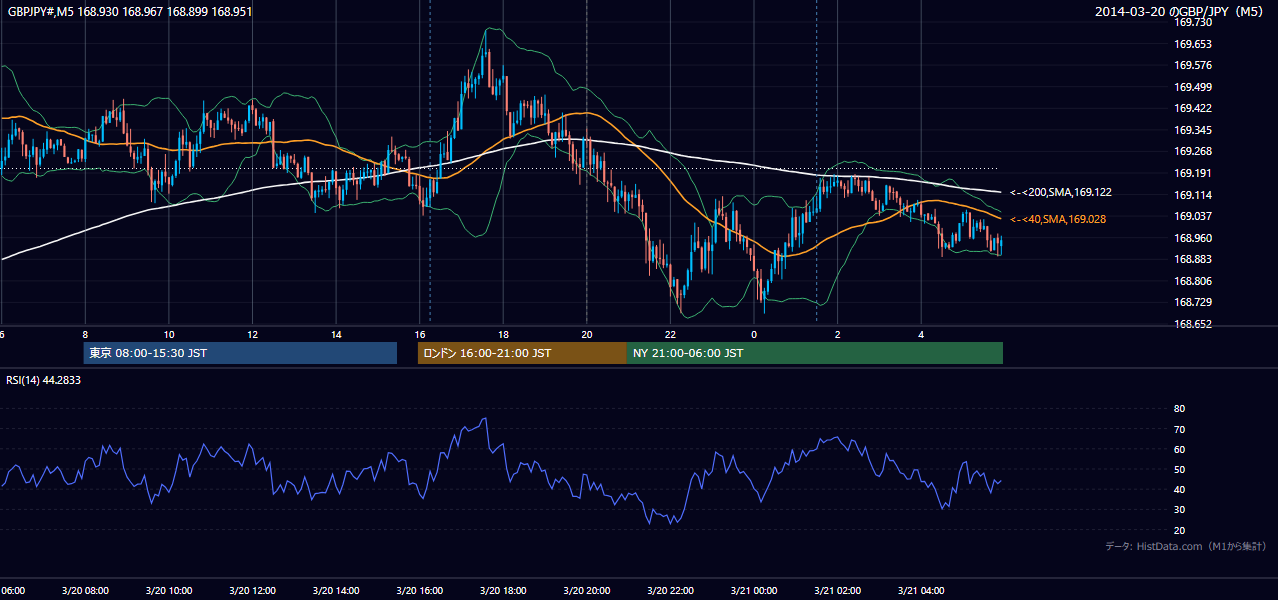
Task: Click the 168.960 price axis label
Action: point(1193,238)
